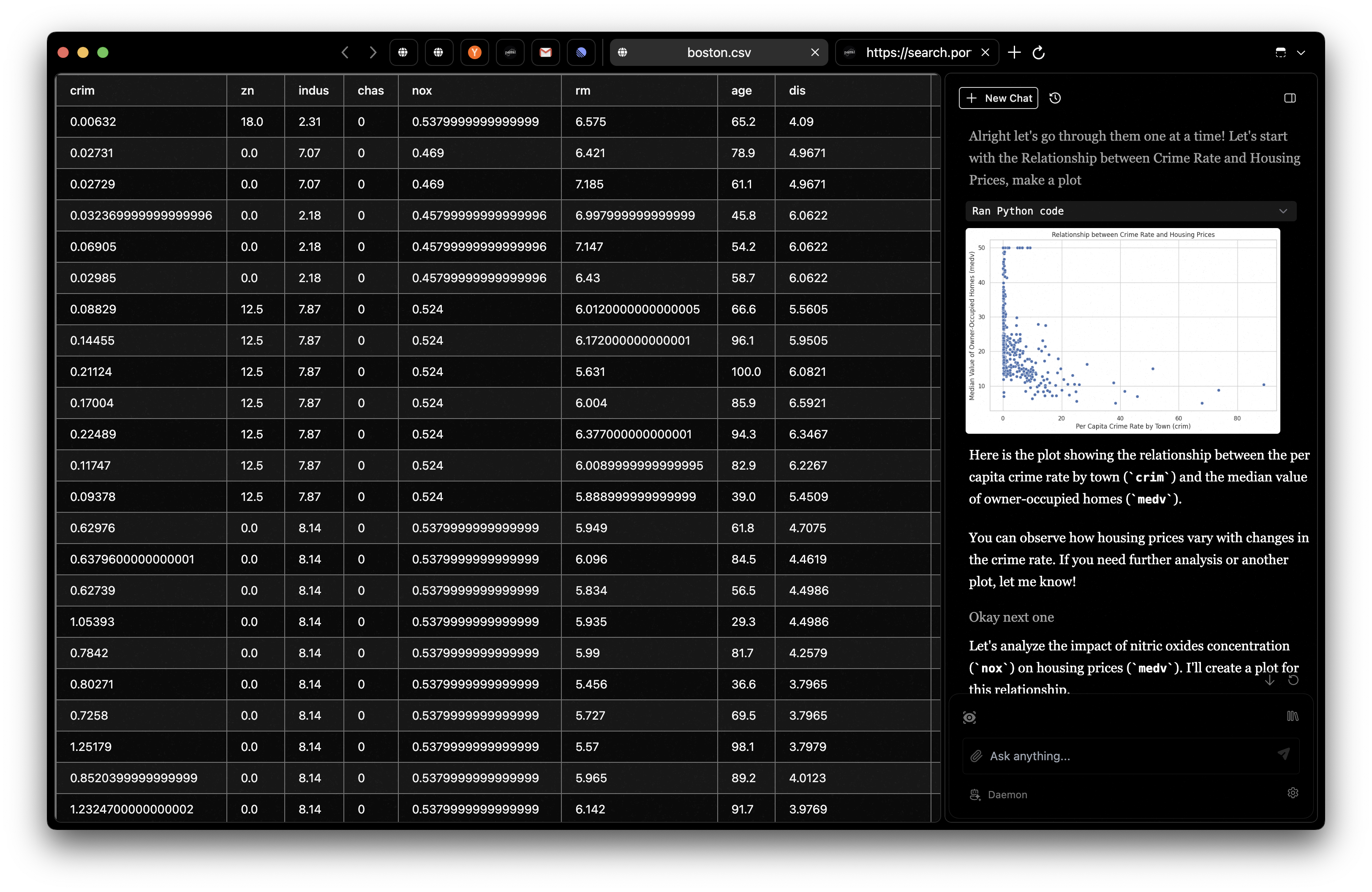Reload the current page

pos(1039,52)
